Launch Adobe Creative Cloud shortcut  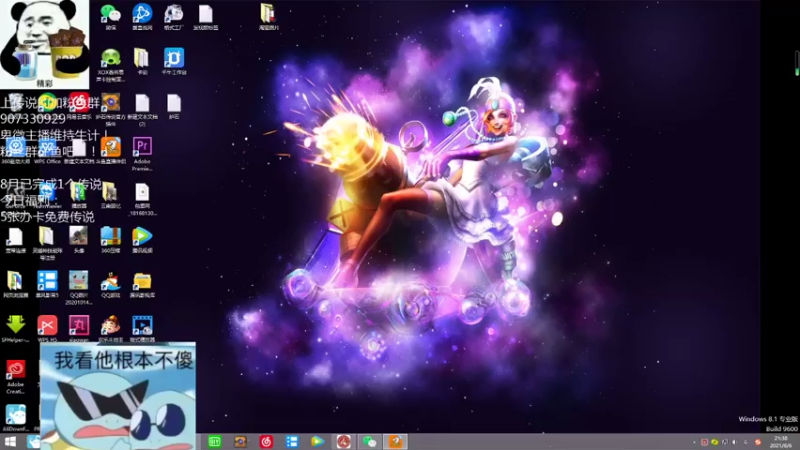[15, 377]
